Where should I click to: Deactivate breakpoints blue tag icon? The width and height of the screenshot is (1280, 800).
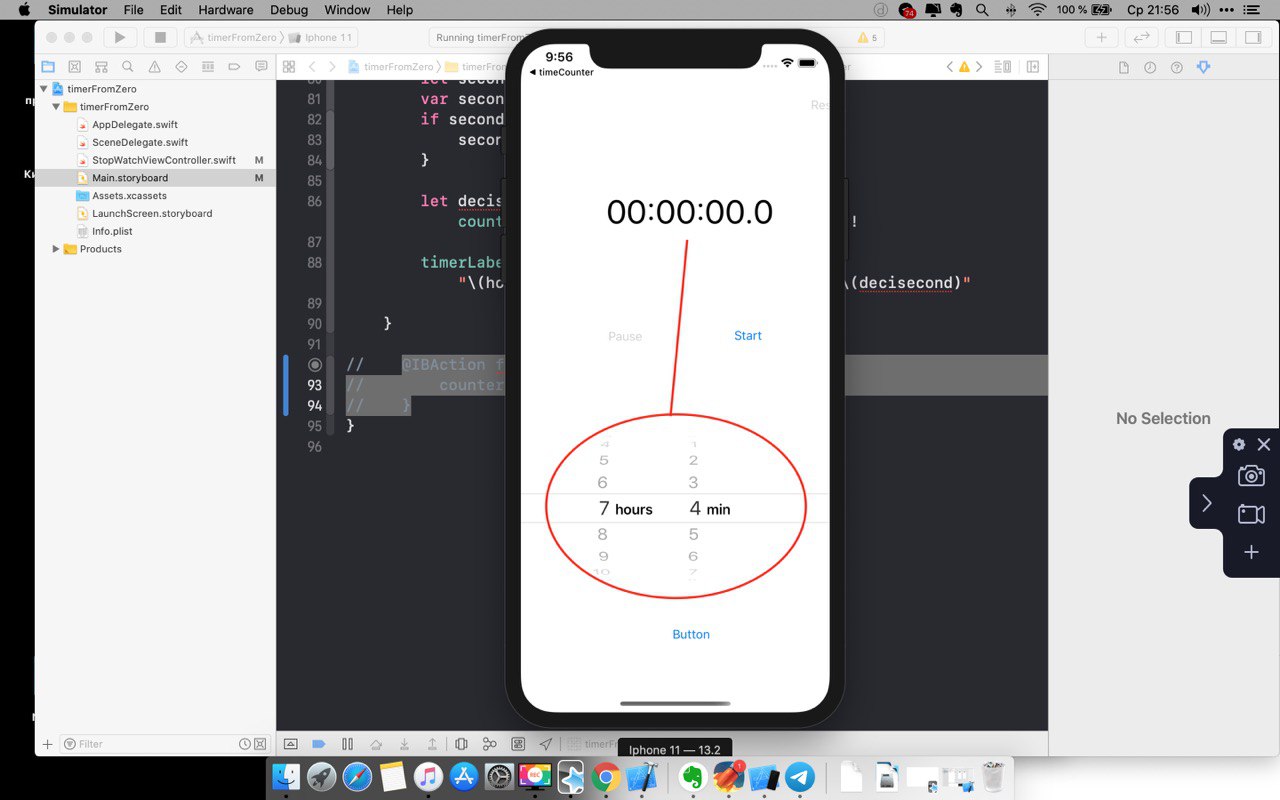tap(319, 744)
